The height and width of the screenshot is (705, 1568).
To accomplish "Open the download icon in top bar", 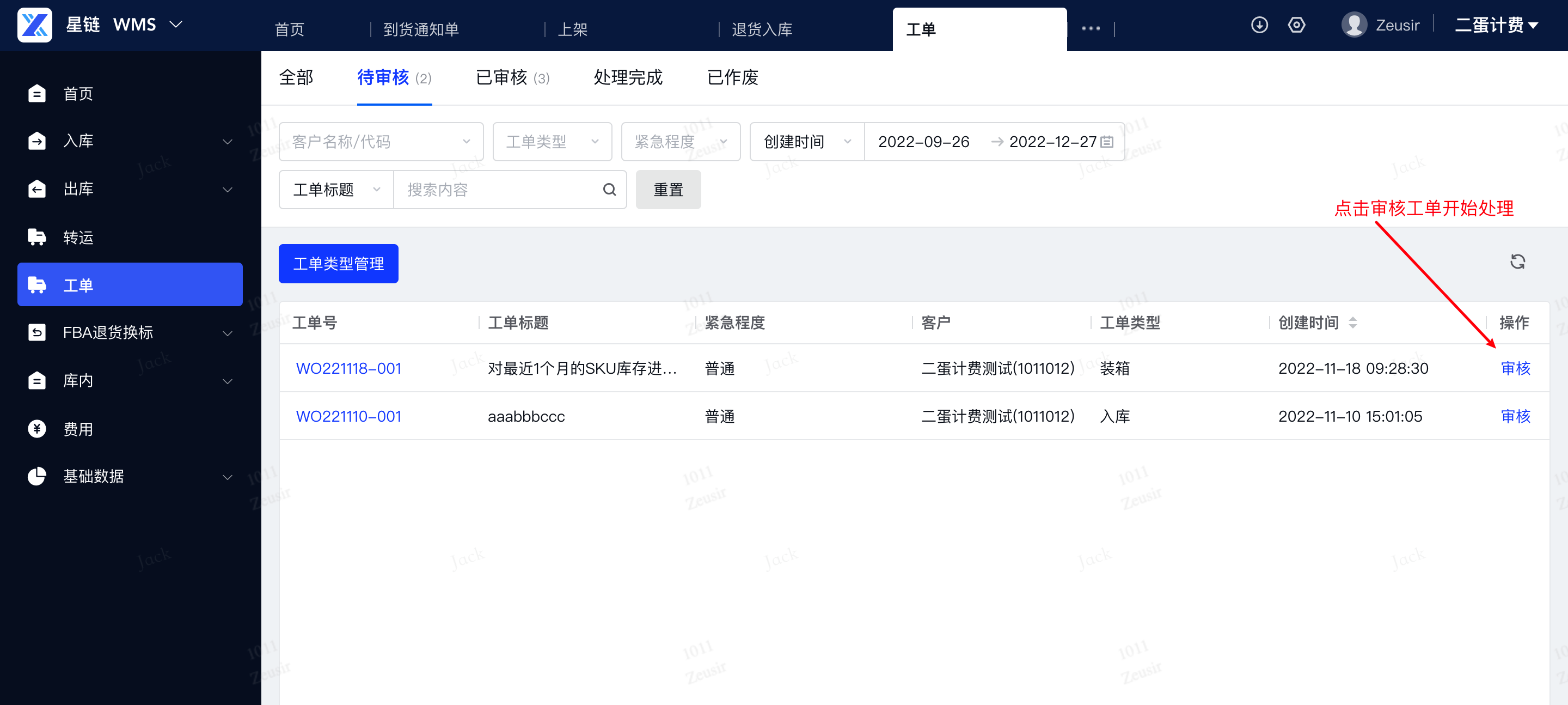I will (x=1259, y=25).
